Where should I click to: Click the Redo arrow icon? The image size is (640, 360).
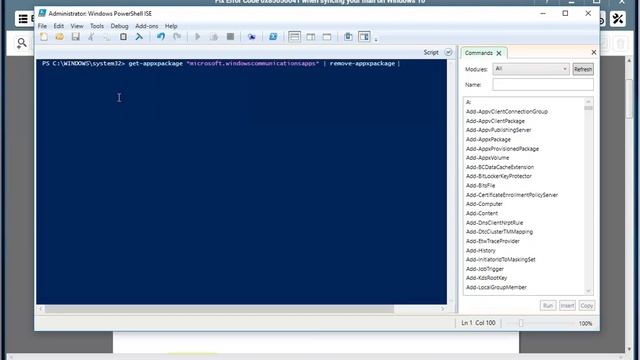pyautogui.click(x=177, y=37)
